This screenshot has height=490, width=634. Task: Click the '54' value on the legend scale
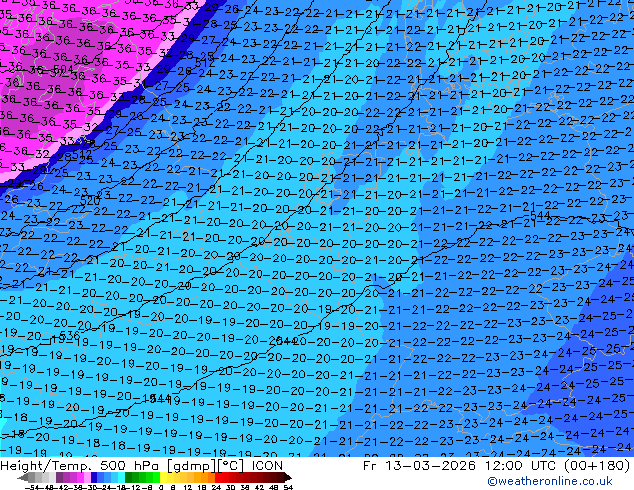tap(288, 487)
